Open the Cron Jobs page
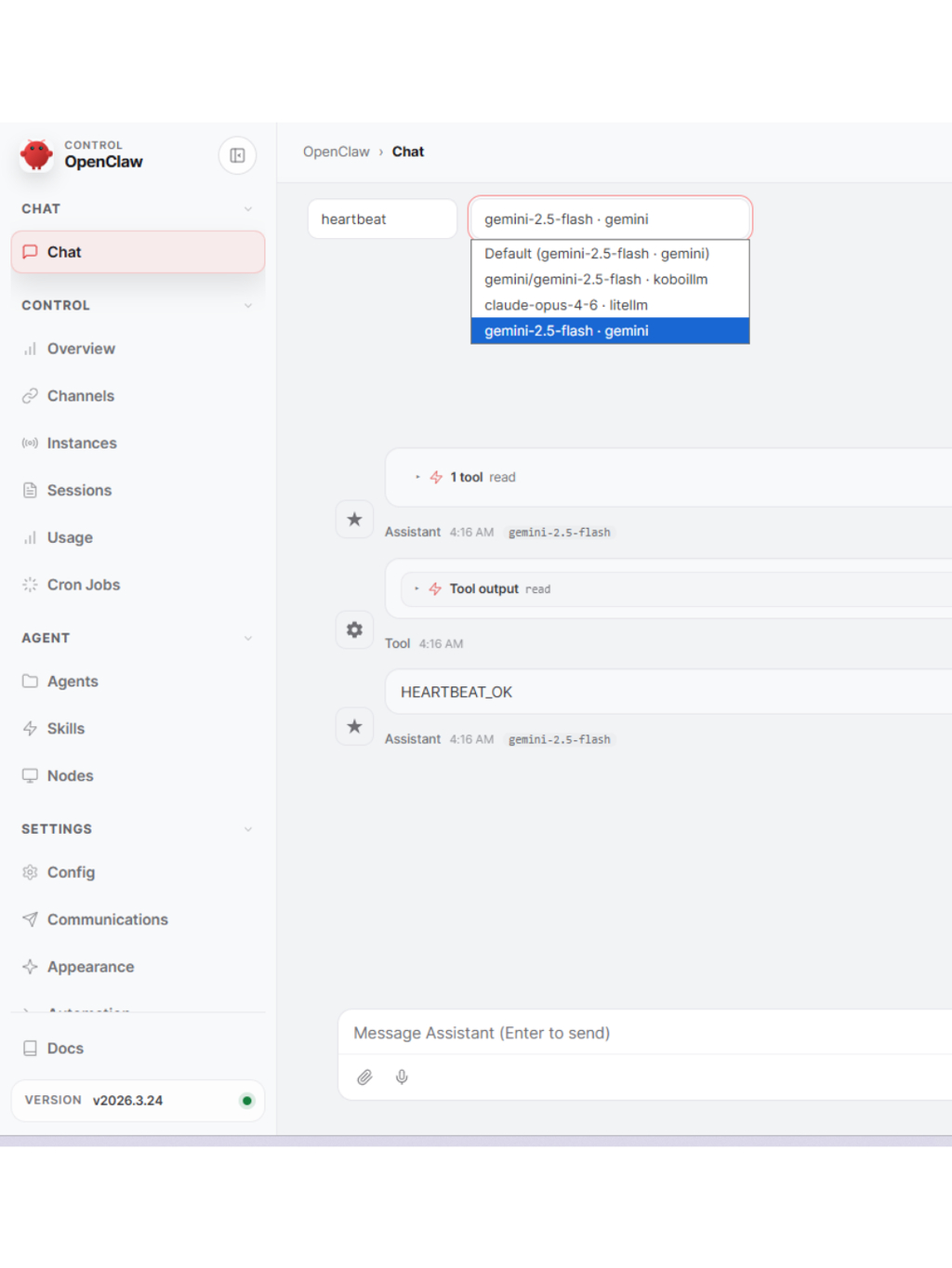Image resolution: width=952 pixels, height=1268 pixels. (138, 585)
